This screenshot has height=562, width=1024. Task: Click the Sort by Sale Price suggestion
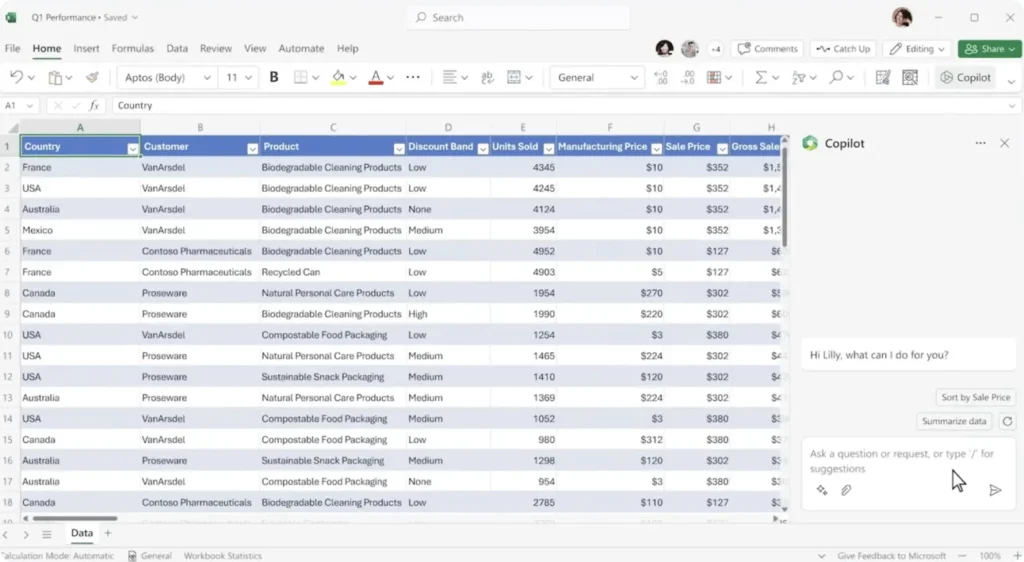(x=976, y=398)
